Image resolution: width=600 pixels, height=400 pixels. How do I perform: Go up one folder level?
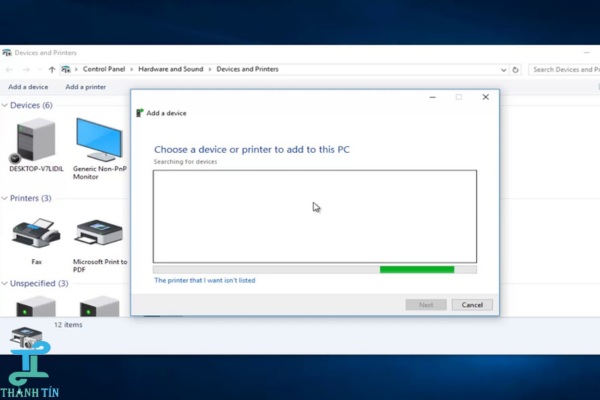(x=52, y=69)
